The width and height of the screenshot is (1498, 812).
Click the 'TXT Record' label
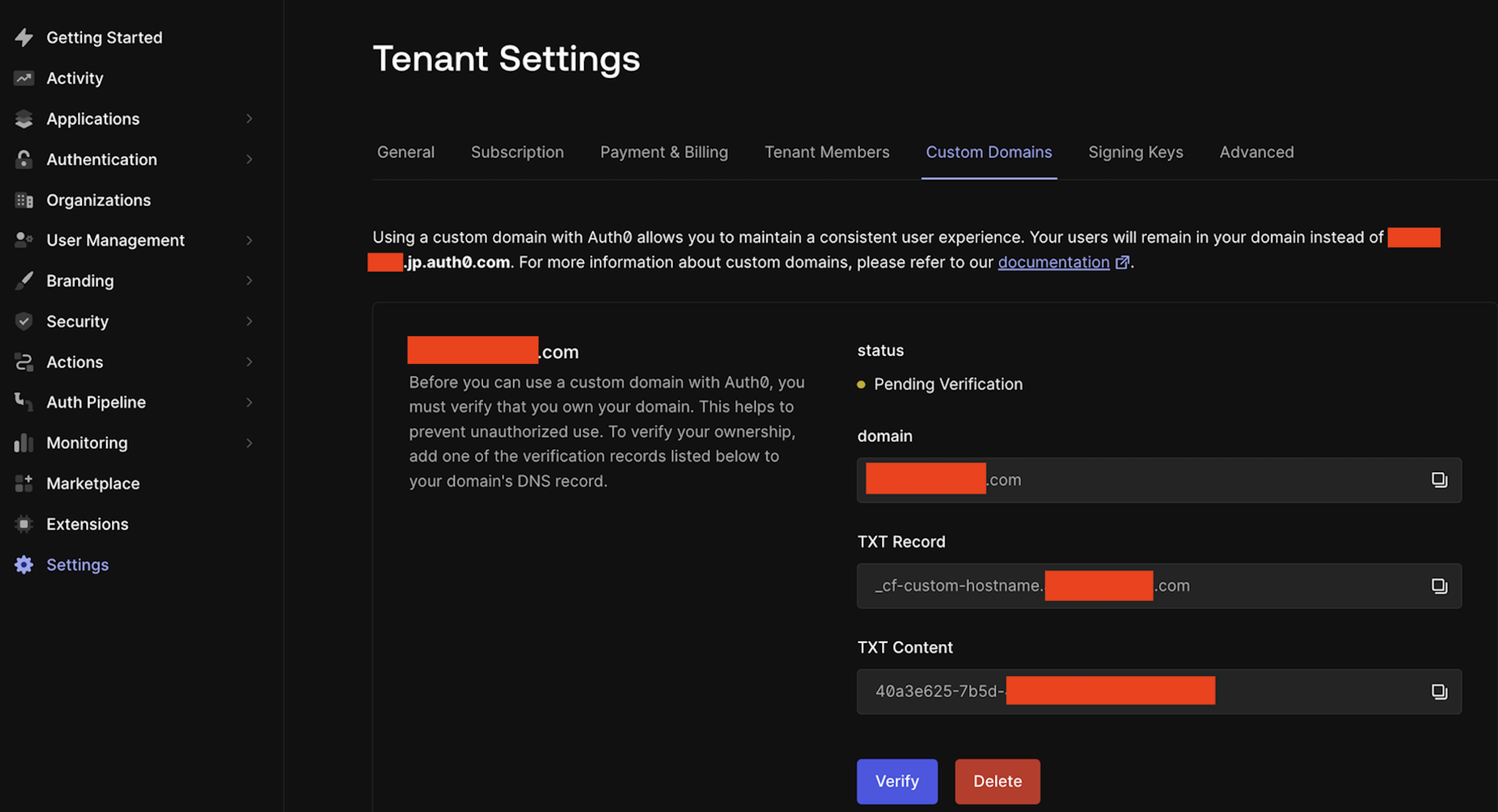click(x=902, y=542)
